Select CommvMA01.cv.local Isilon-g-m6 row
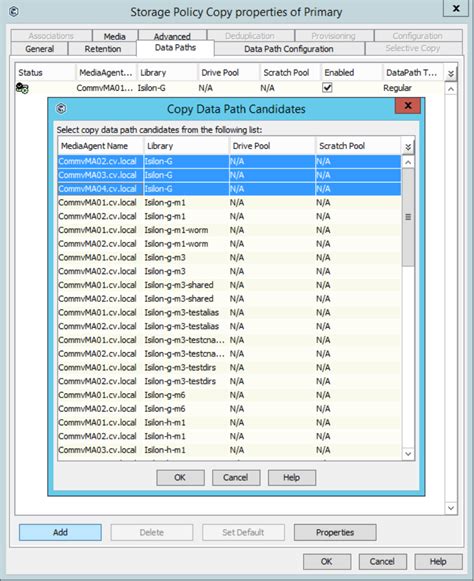474x581 pixels. coord(229,395)
